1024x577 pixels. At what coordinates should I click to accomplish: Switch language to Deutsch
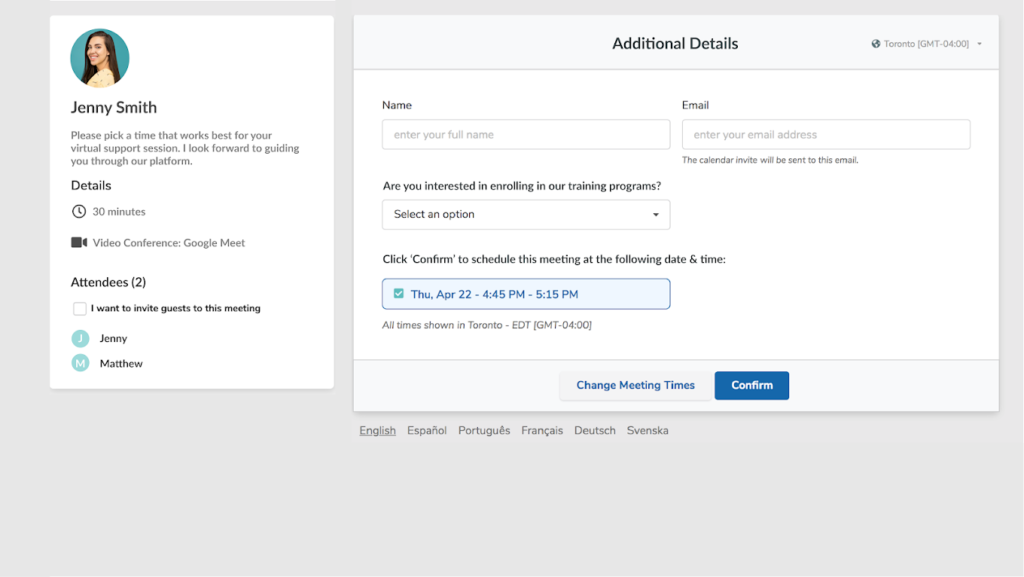(x=595, y=431)
